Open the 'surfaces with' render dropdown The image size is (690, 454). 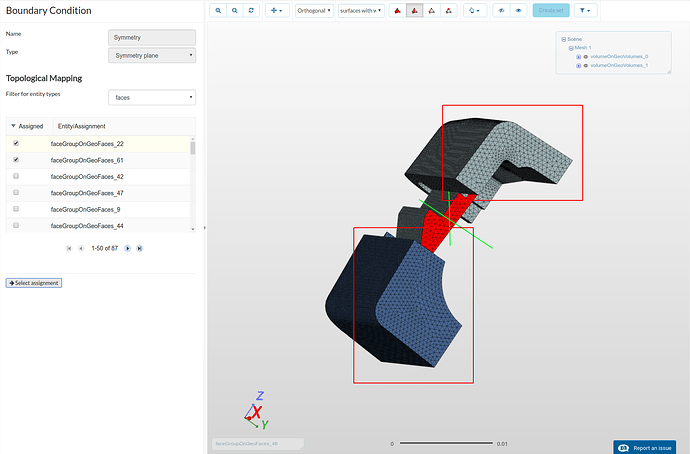359,10
